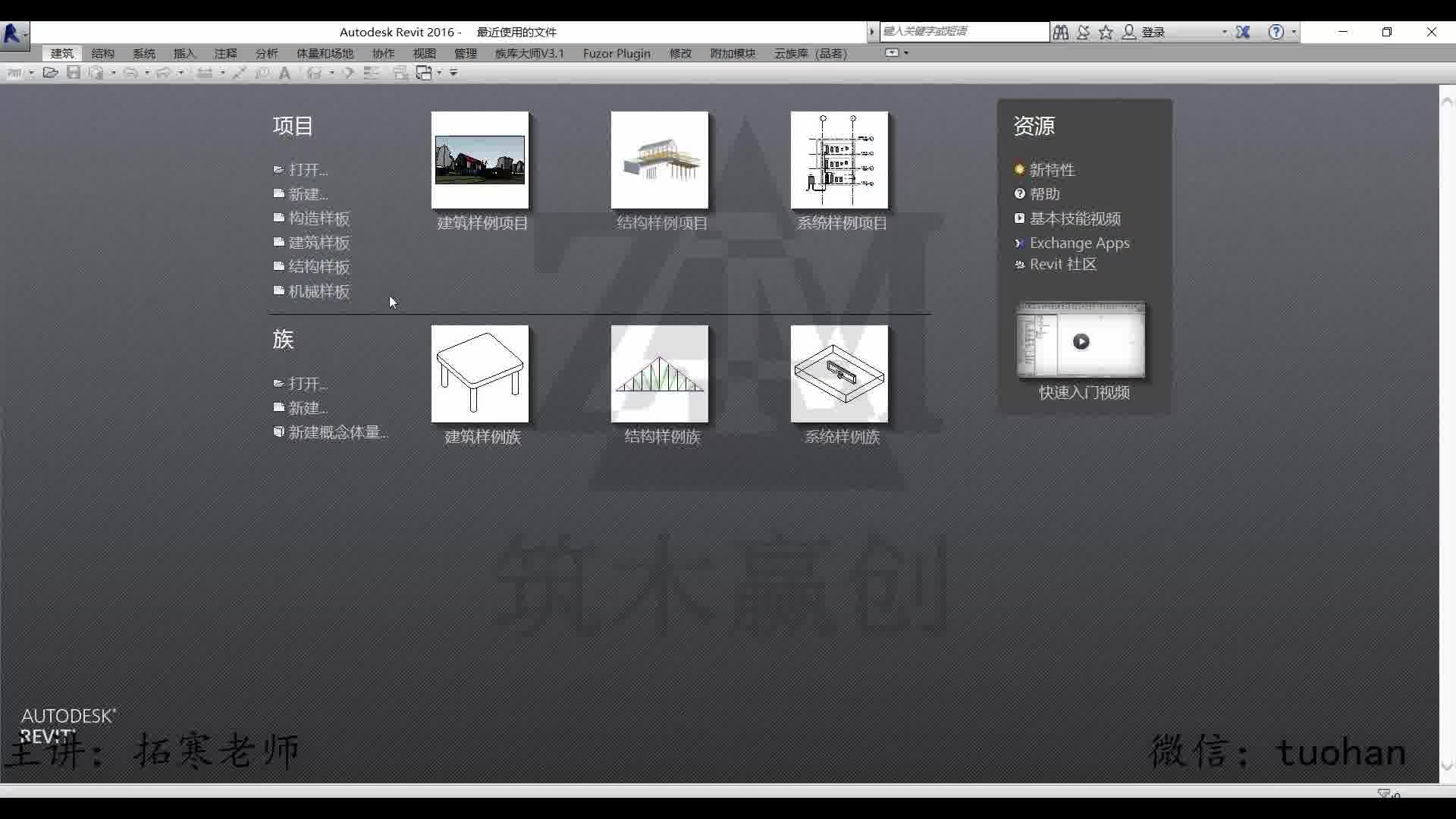
Task: Open the 建筑样例项目 thumbnail
Action: (480, 160)
